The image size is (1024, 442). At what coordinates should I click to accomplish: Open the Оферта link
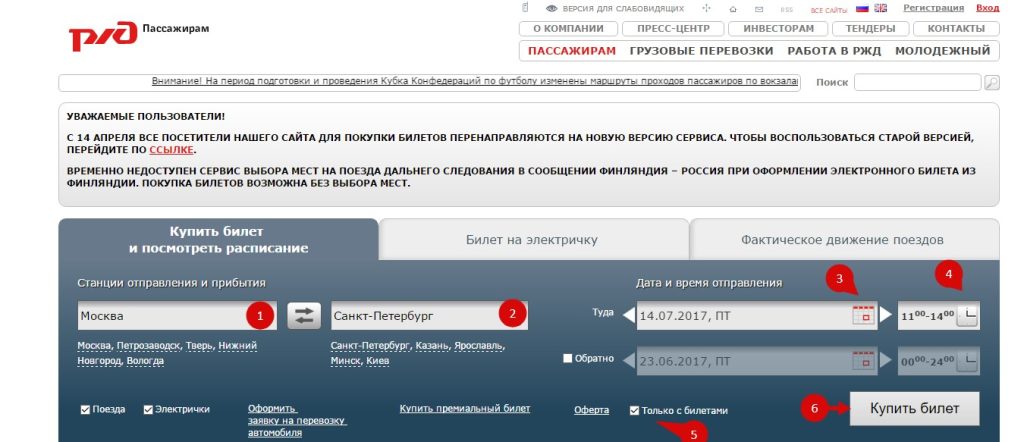click(x=592, y=410)
